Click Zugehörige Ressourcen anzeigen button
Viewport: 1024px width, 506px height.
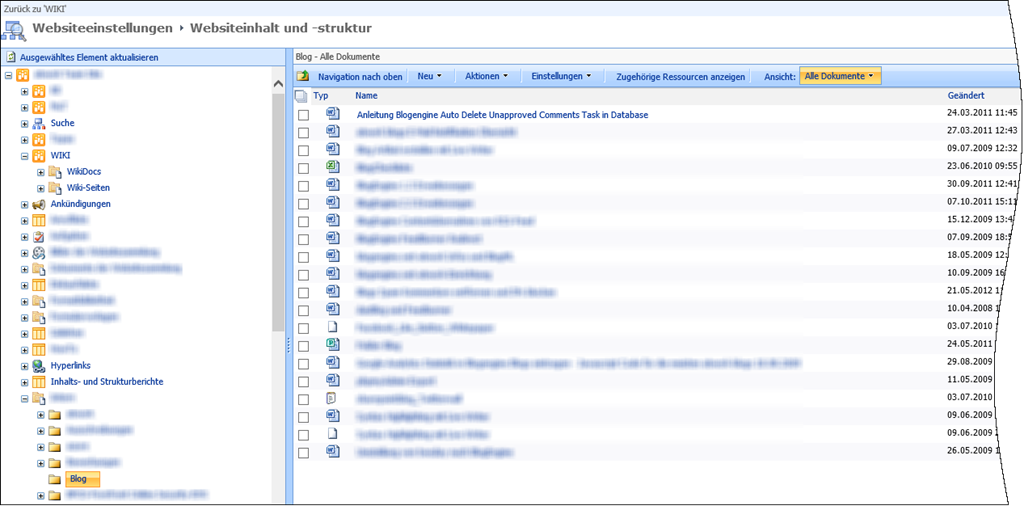(681, 76)
